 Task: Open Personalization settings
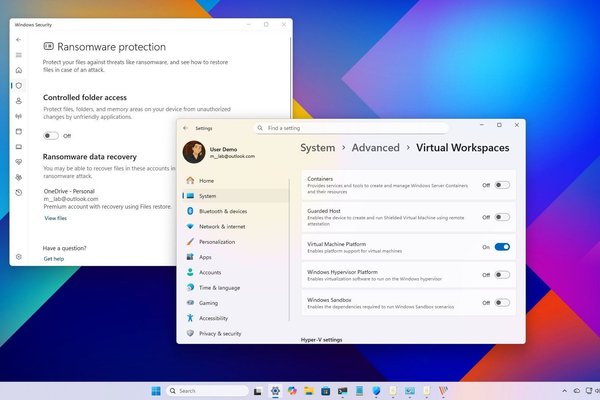click(x=236, y=242)
